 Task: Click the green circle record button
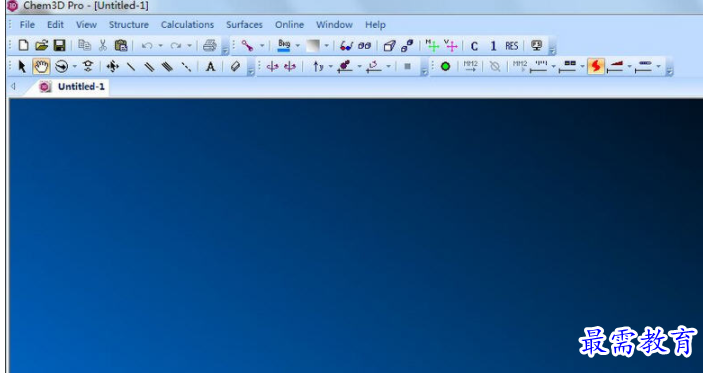pos(445,66)
